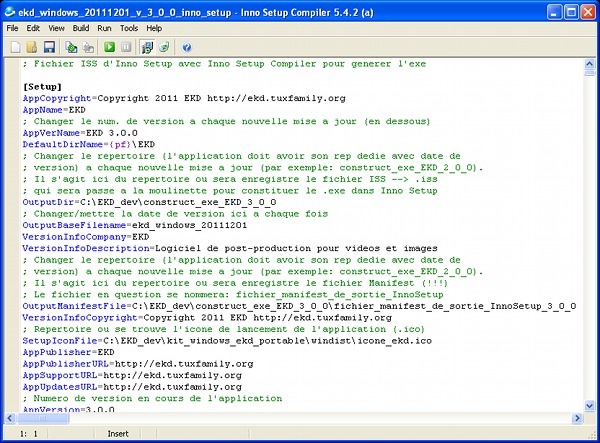Click vertical scrollbar up arrow
The image size is (600, 443).
coord(589,64)
